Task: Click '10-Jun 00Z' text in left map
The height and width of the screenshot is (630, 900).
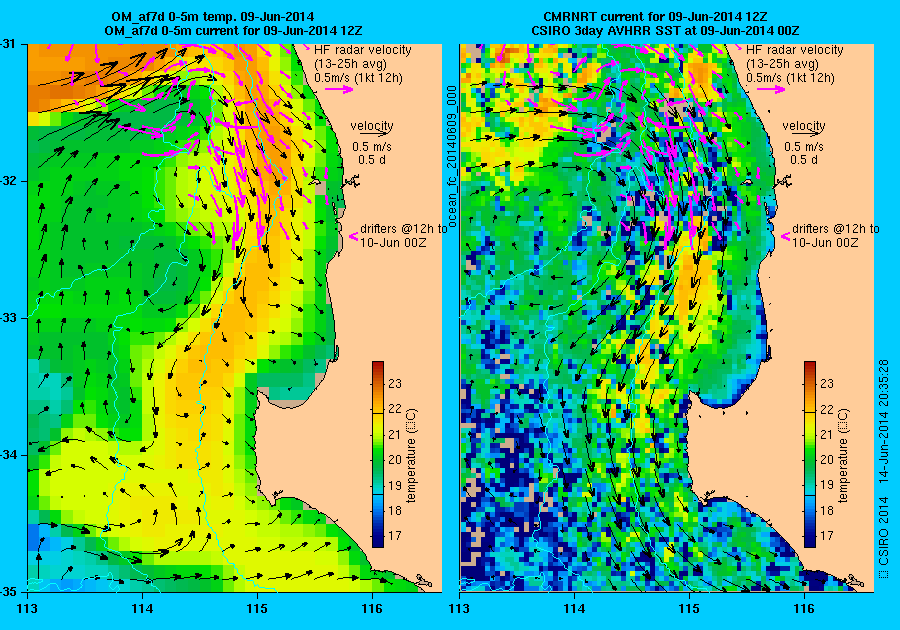Action: click(x=393, y=242)
